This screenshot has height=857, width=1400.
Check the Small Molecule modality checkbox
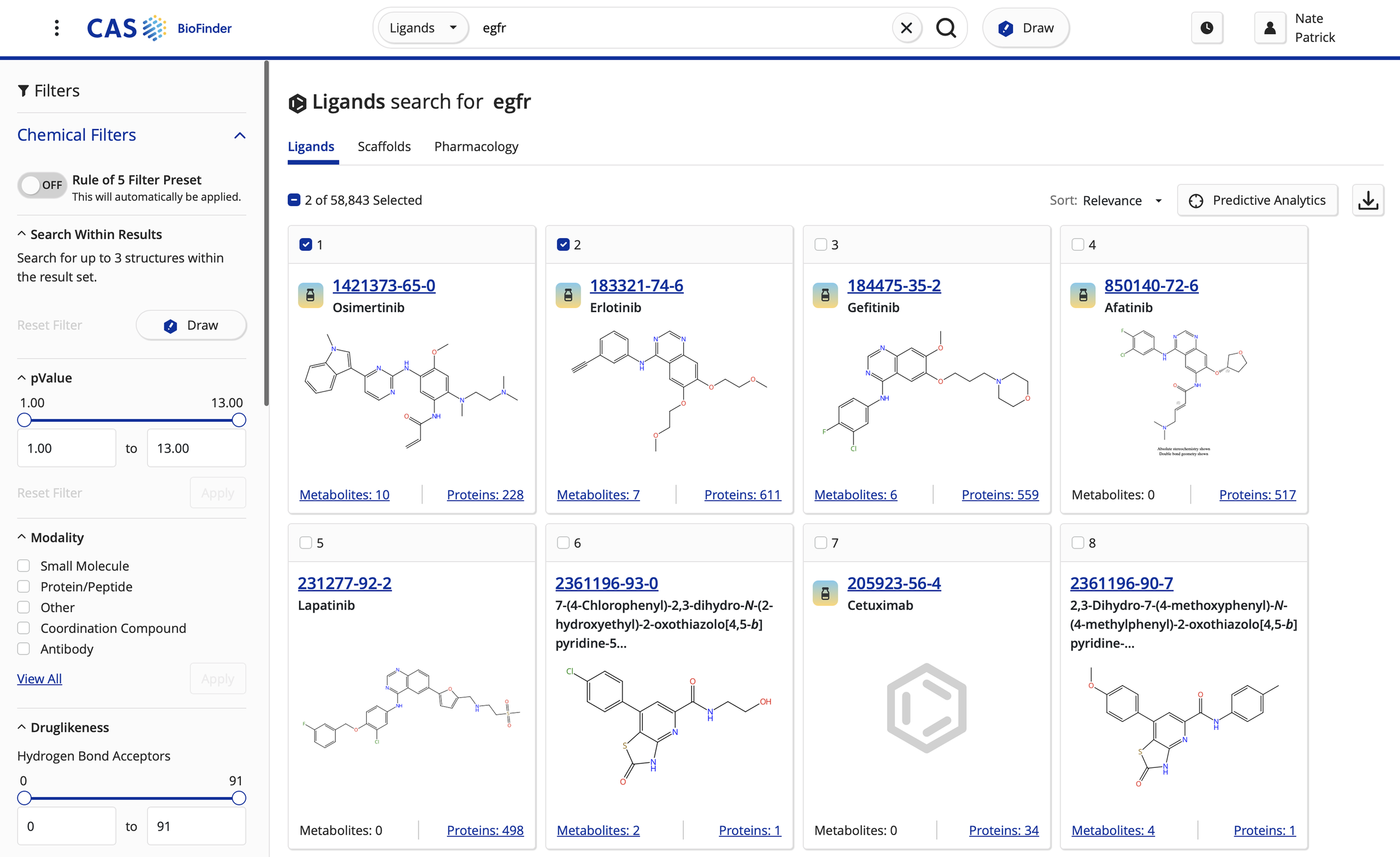24,566
